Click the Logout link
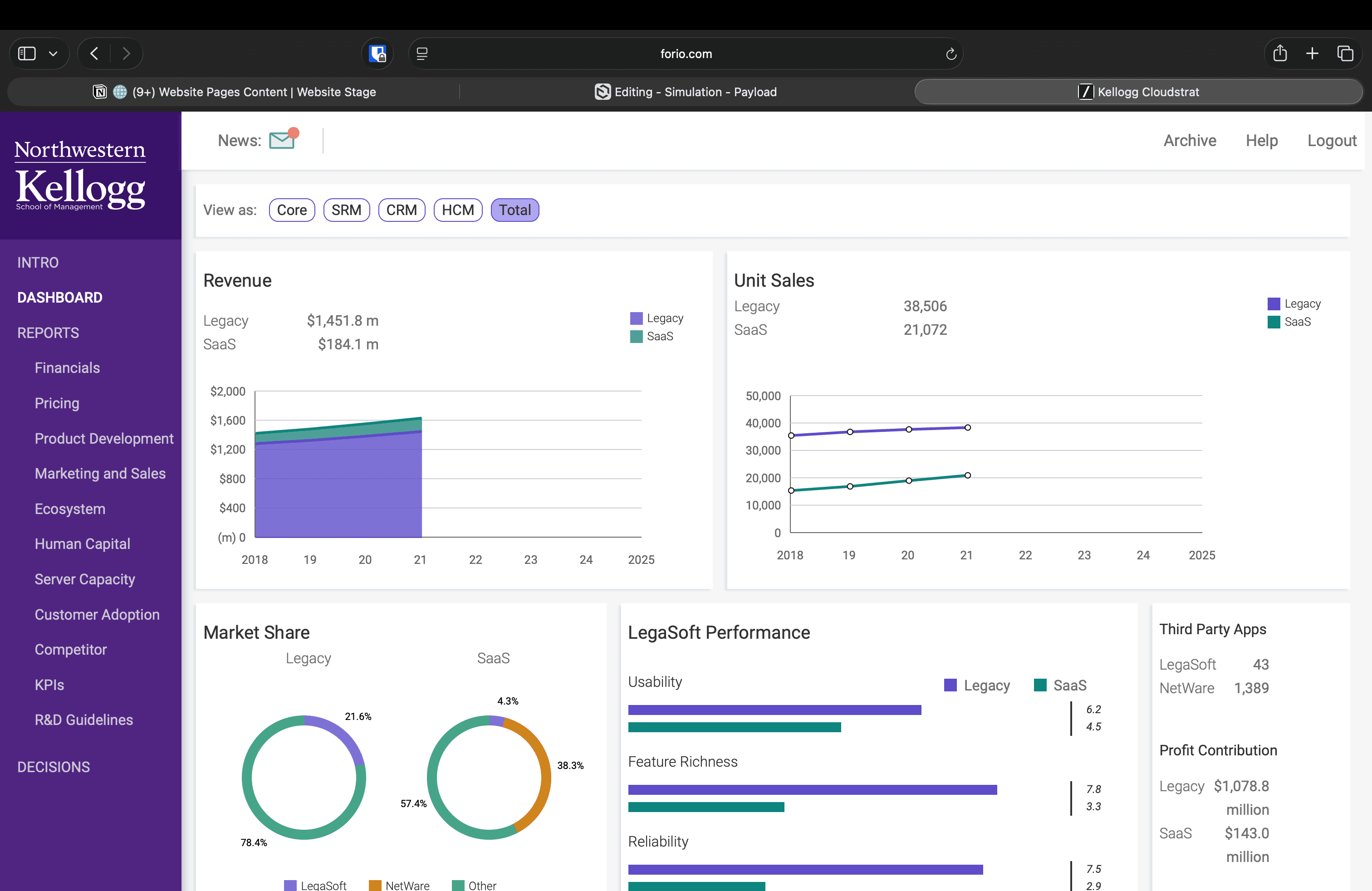The height and width of the screenshot is (891, 1372). [x=1332, y=140]
